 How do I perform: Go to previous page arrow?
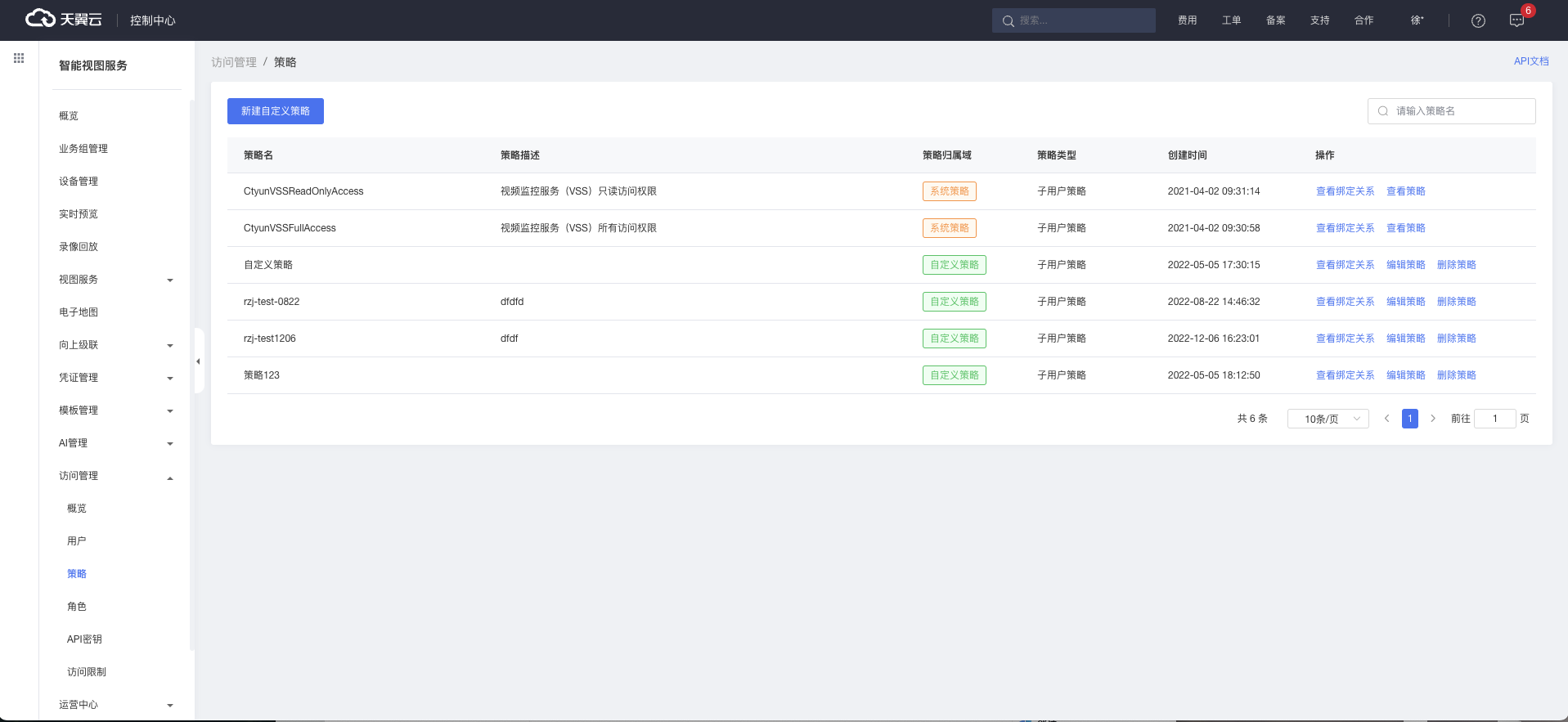click(x=1386, y=419)
